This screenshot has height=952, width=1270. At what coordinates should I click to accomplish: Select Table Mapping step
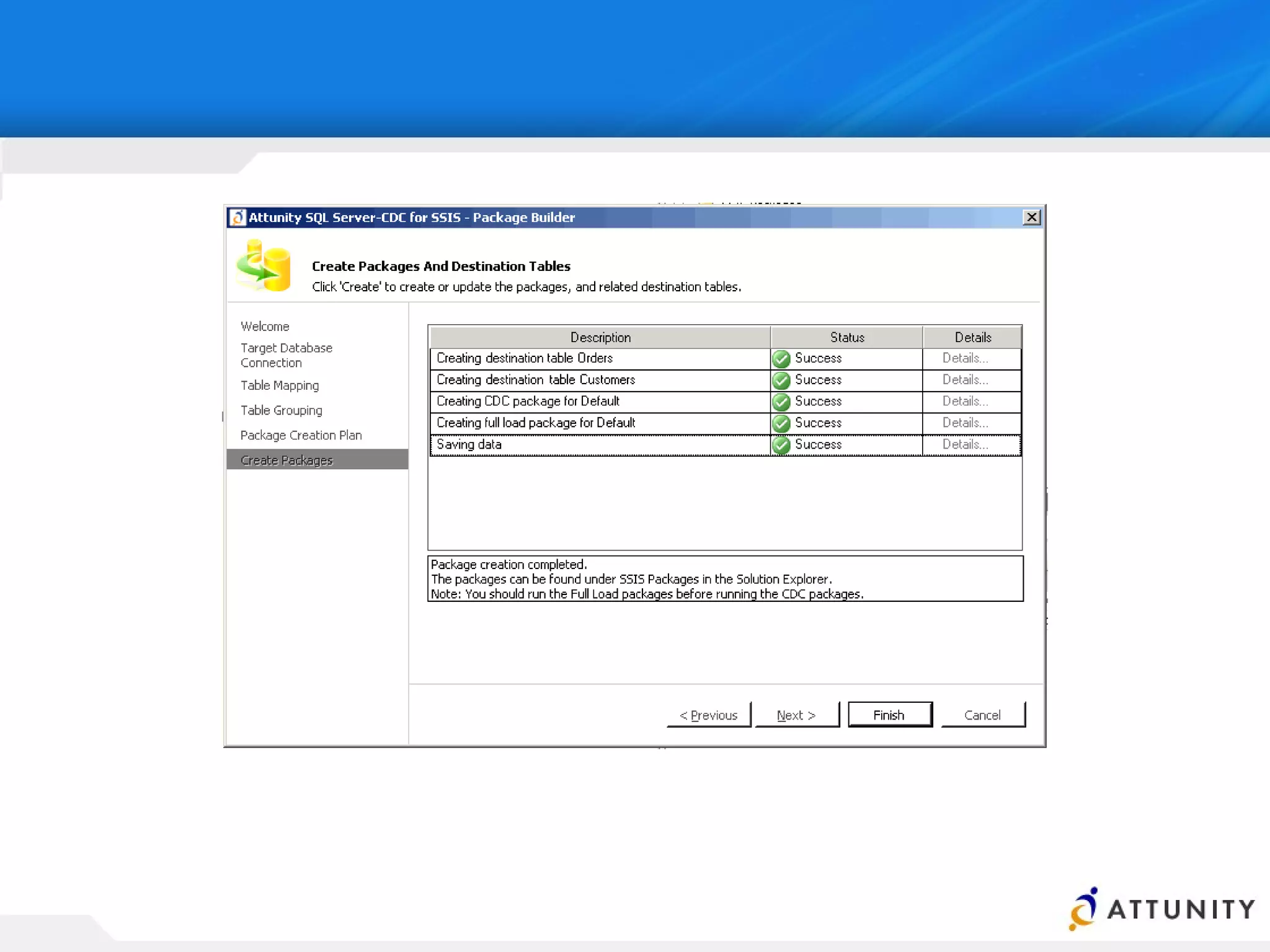pos(280,386)
